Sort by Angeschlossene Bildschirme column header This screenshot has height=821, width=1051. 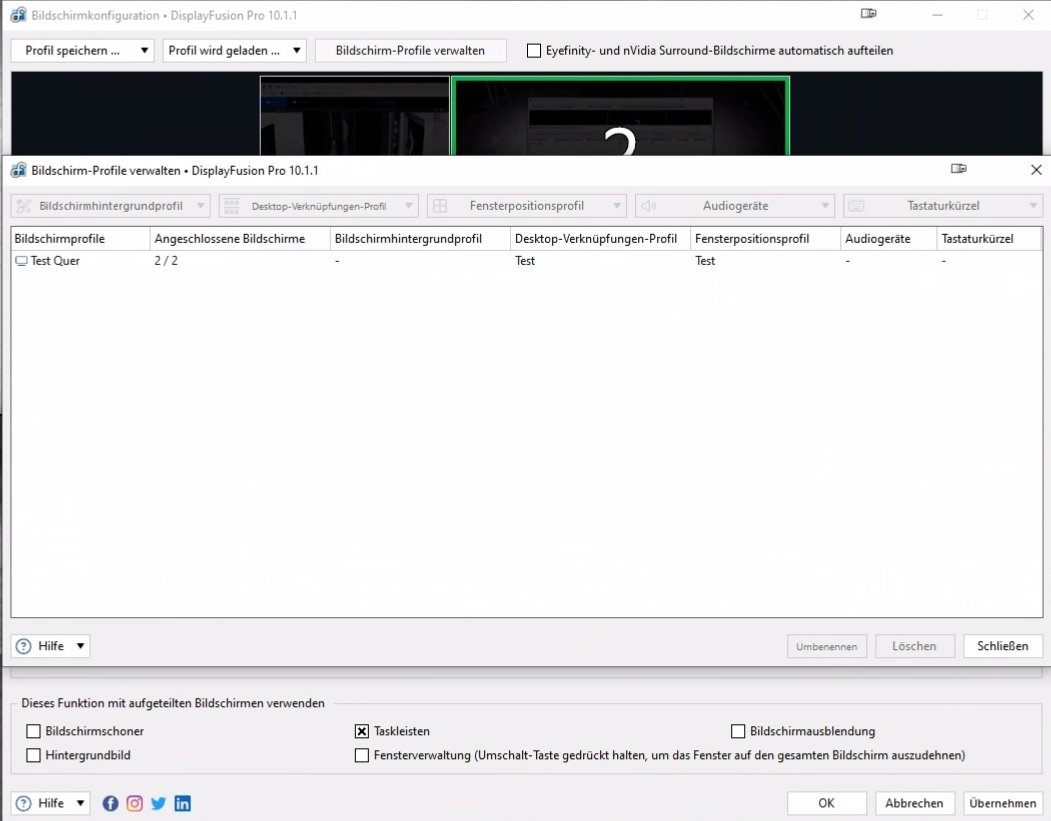pos(240,239)
